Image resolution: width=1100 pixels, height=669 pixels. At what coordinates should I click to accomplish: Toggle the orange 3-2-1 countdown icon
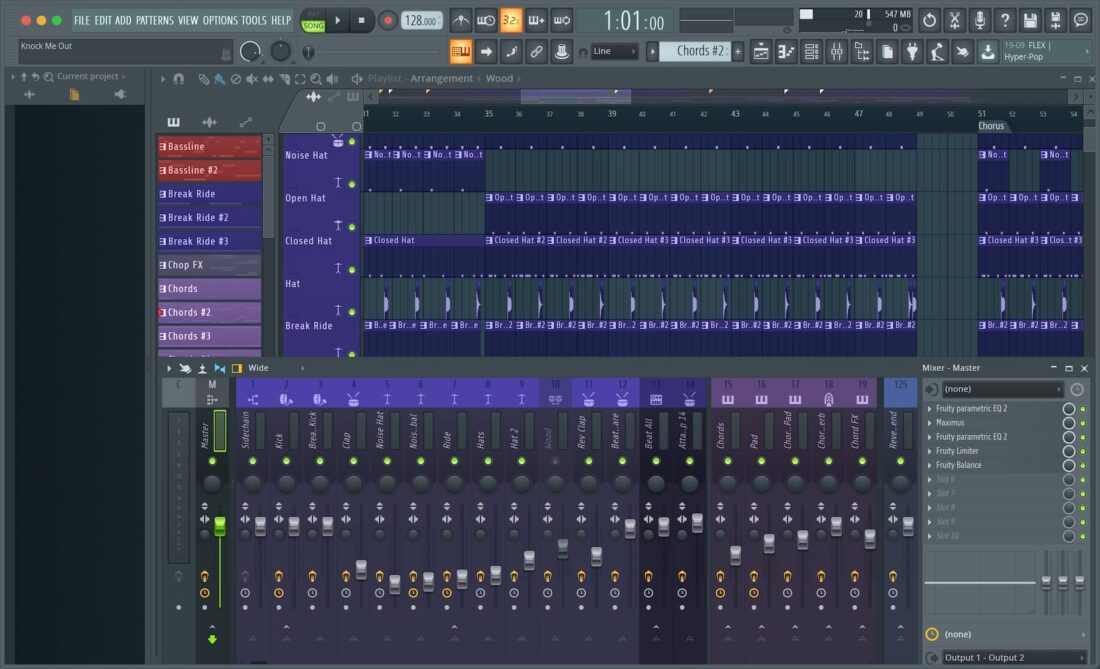(511, 20)
